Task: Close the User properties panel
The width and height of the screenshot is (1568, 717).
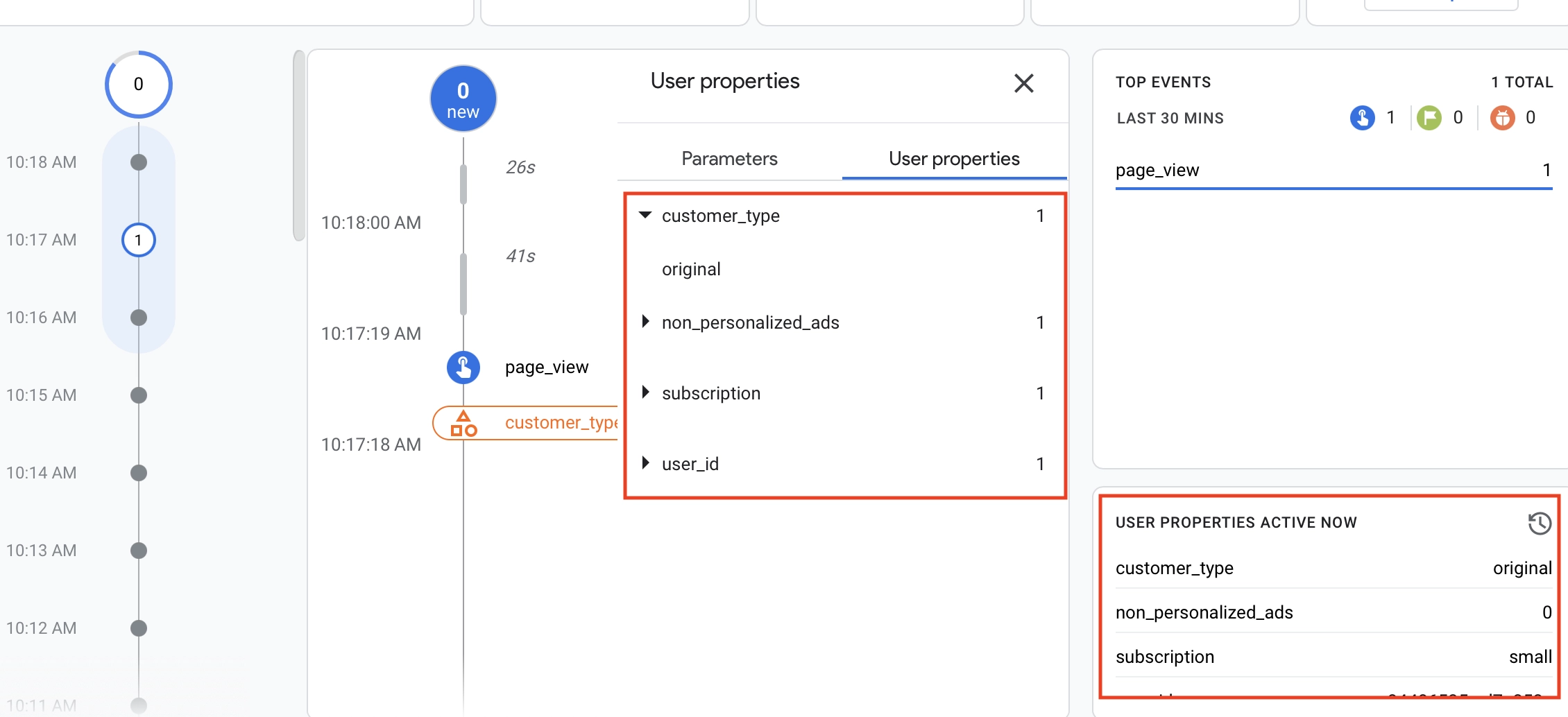Action: click(x=1023, y=83)
